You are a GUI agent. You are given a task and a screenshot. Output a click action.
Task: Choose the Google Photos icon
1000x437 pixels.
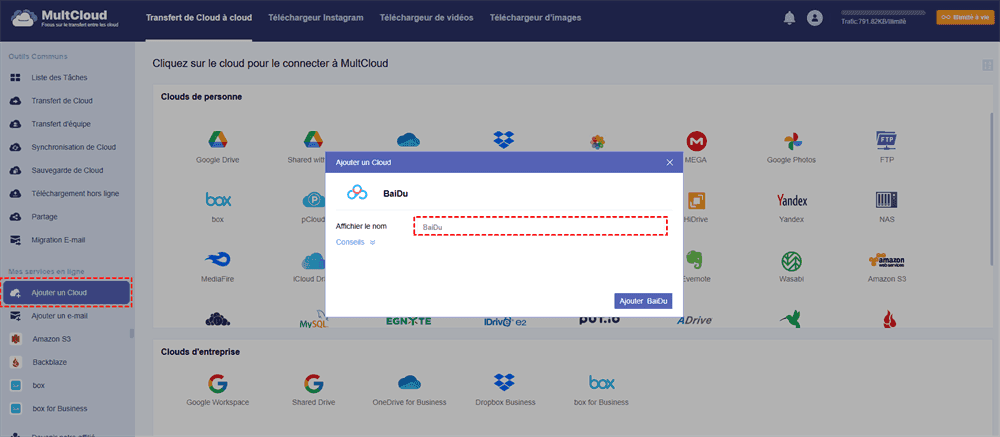click(791, 140)
